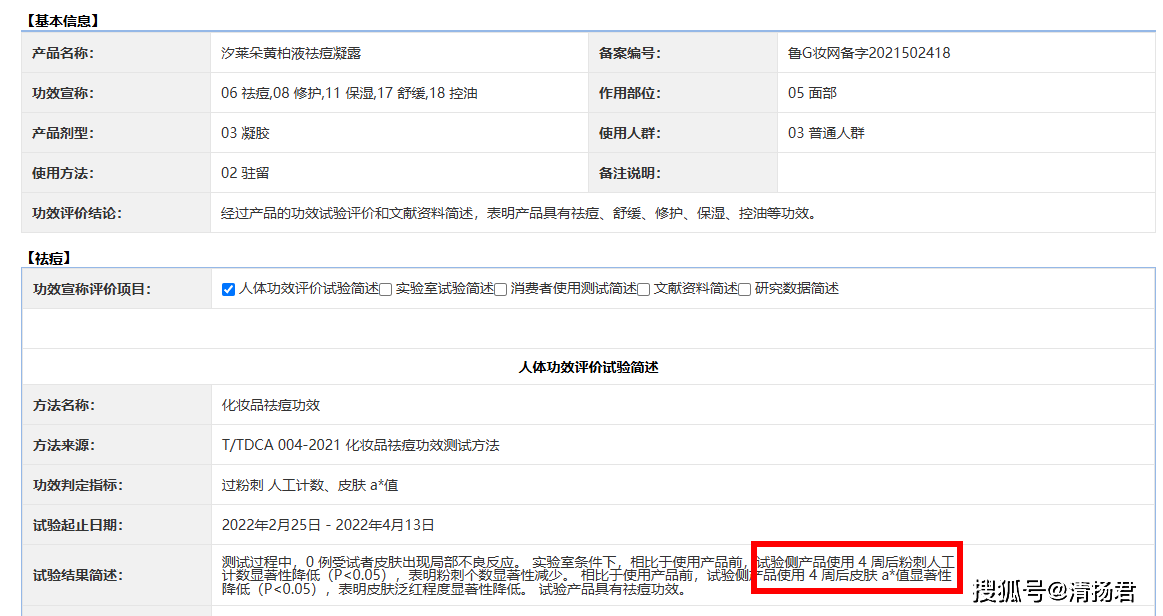1163x616 pixels.
Task: Check the 实验室试验简述 checkbox
Action: pos(386,290)
